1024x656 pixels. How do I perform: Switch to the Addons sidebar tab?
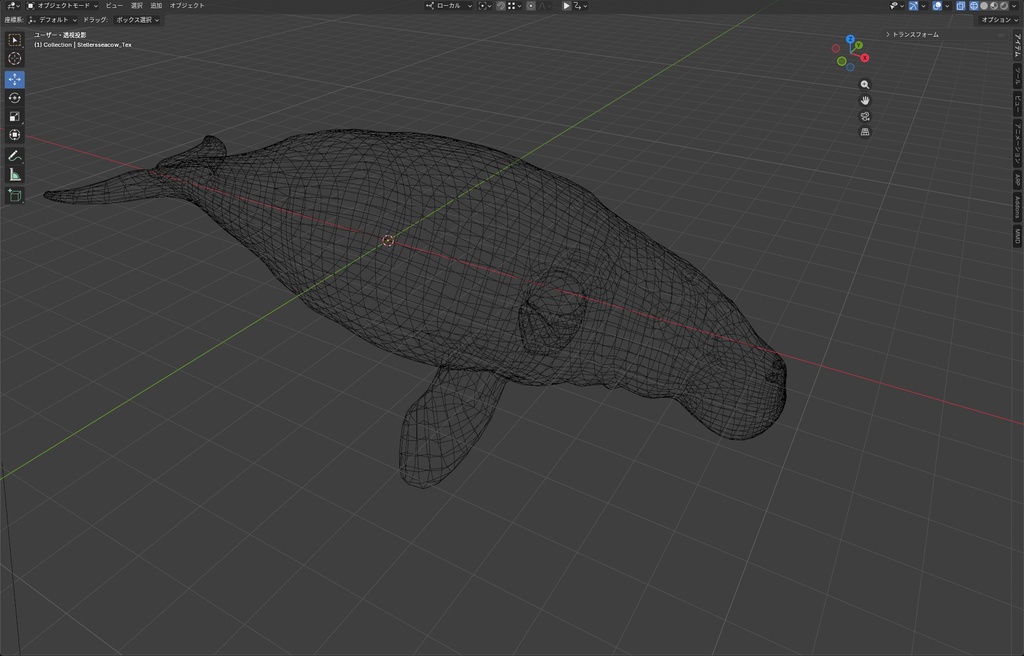[1017, 208]
